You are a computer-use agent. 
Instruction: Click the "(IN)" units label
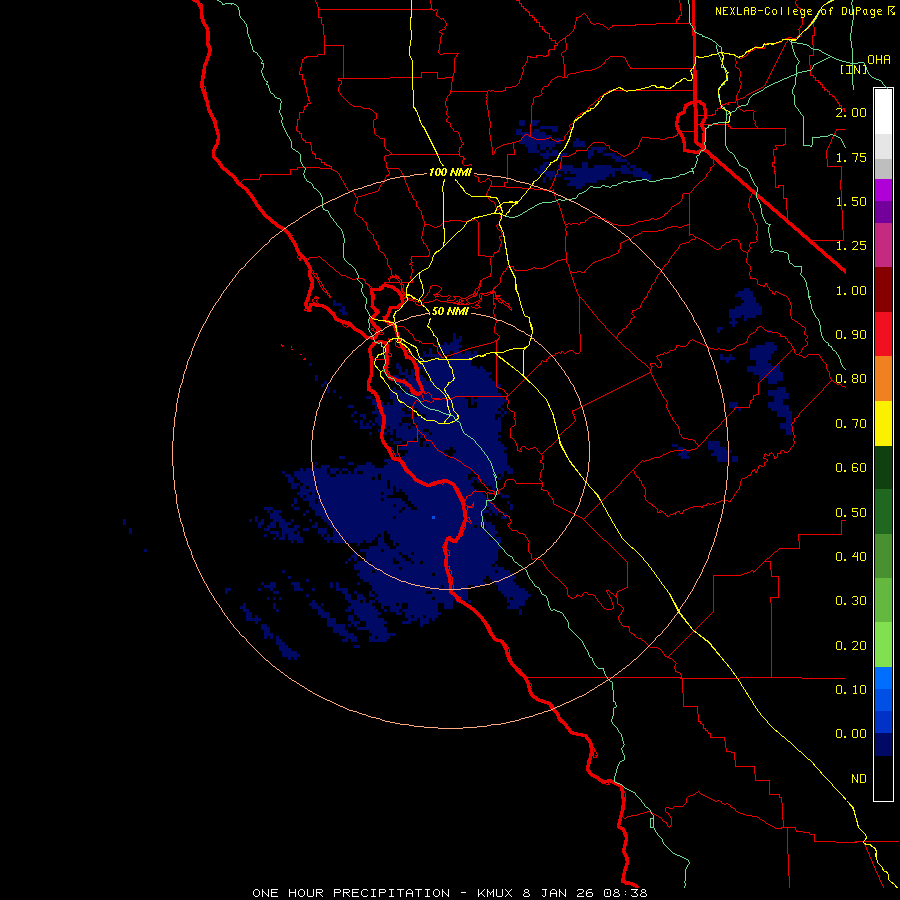point(854,69)
